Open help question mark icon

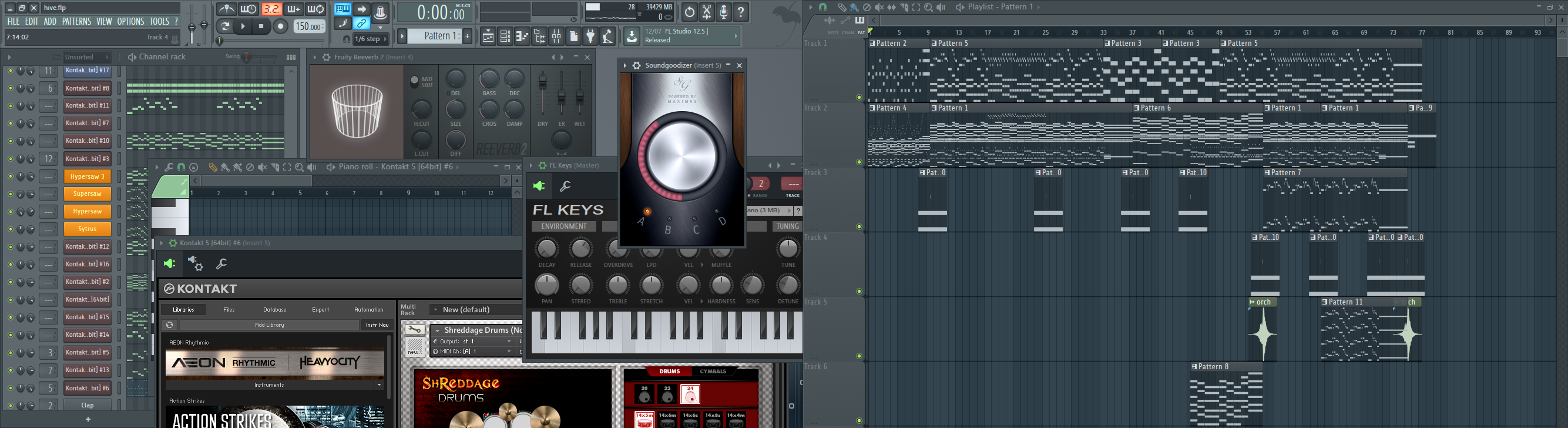click(x=741, y=12)
